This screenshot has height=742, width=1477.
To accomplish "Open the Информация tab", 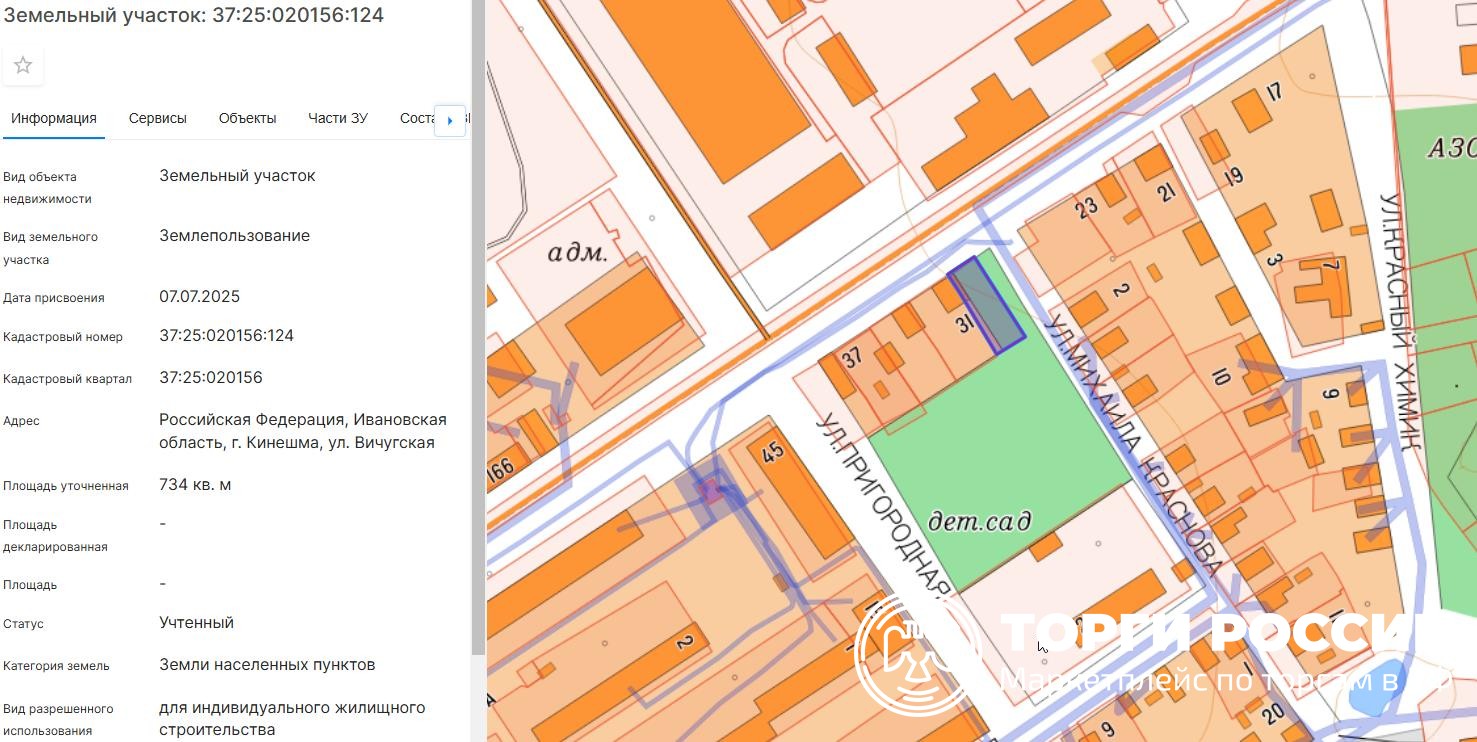I will coord(54,118).
